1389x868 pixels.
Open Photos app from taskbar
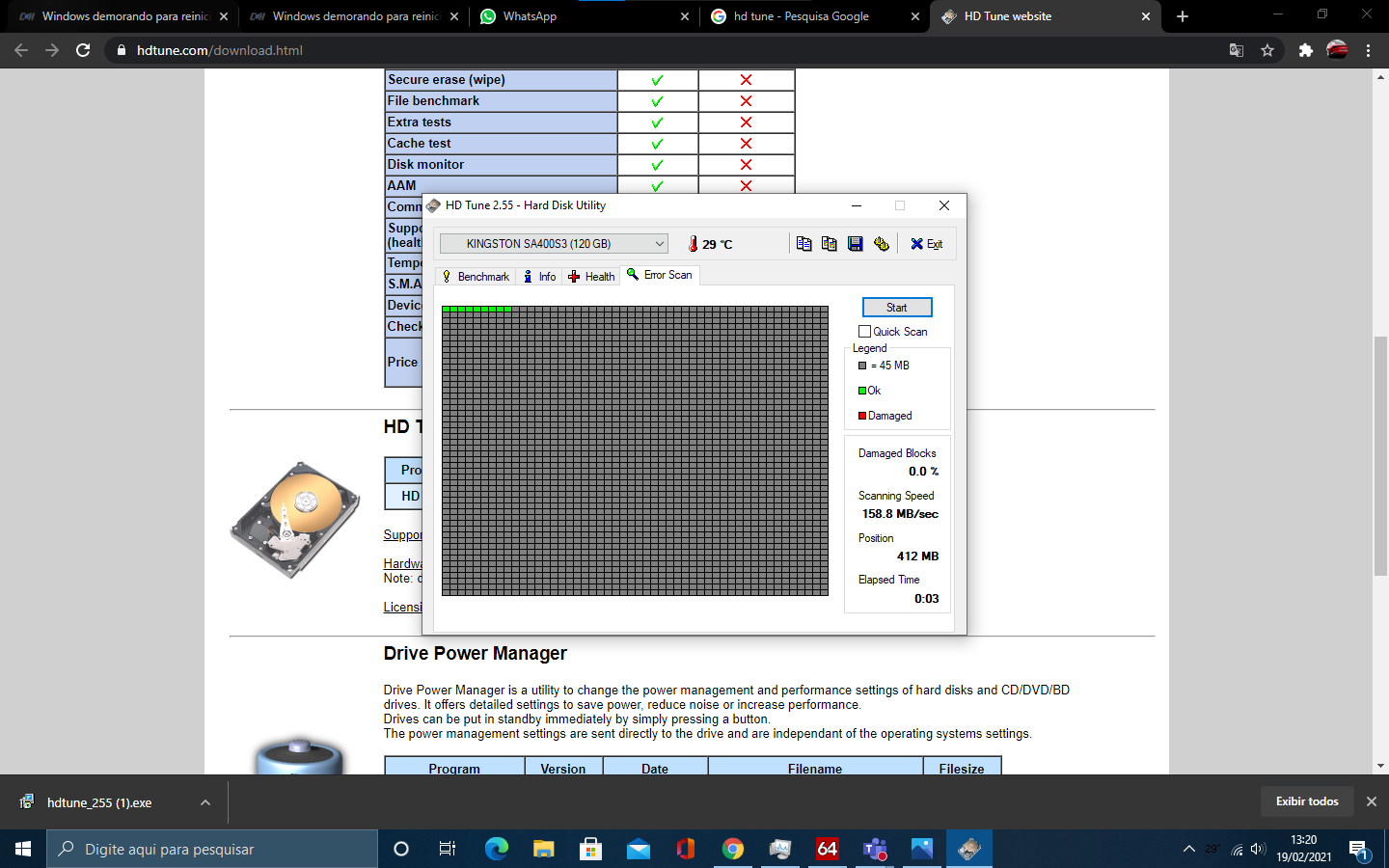(x=922, y=849)
